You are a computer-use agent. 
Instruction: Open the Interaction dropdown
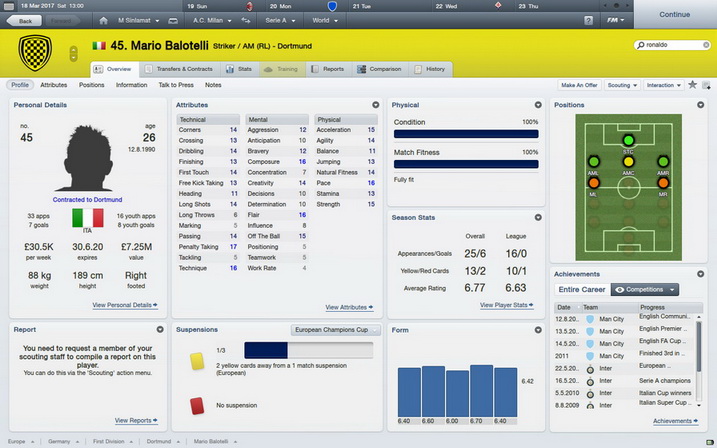click(663, 85)
